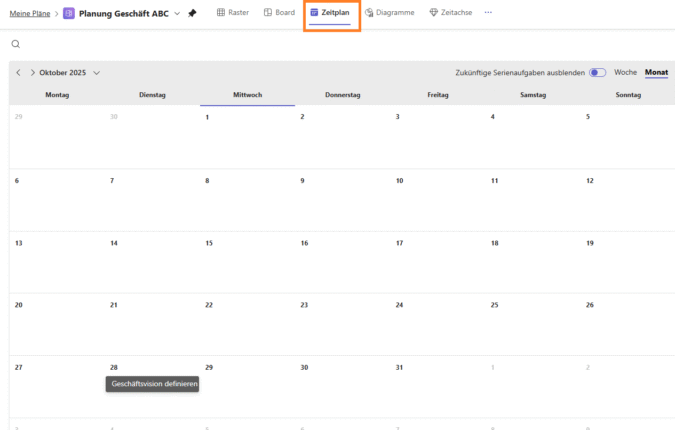
Task: Open the Geschäftsvision definieren task
Action: click(x=155, y=384)
